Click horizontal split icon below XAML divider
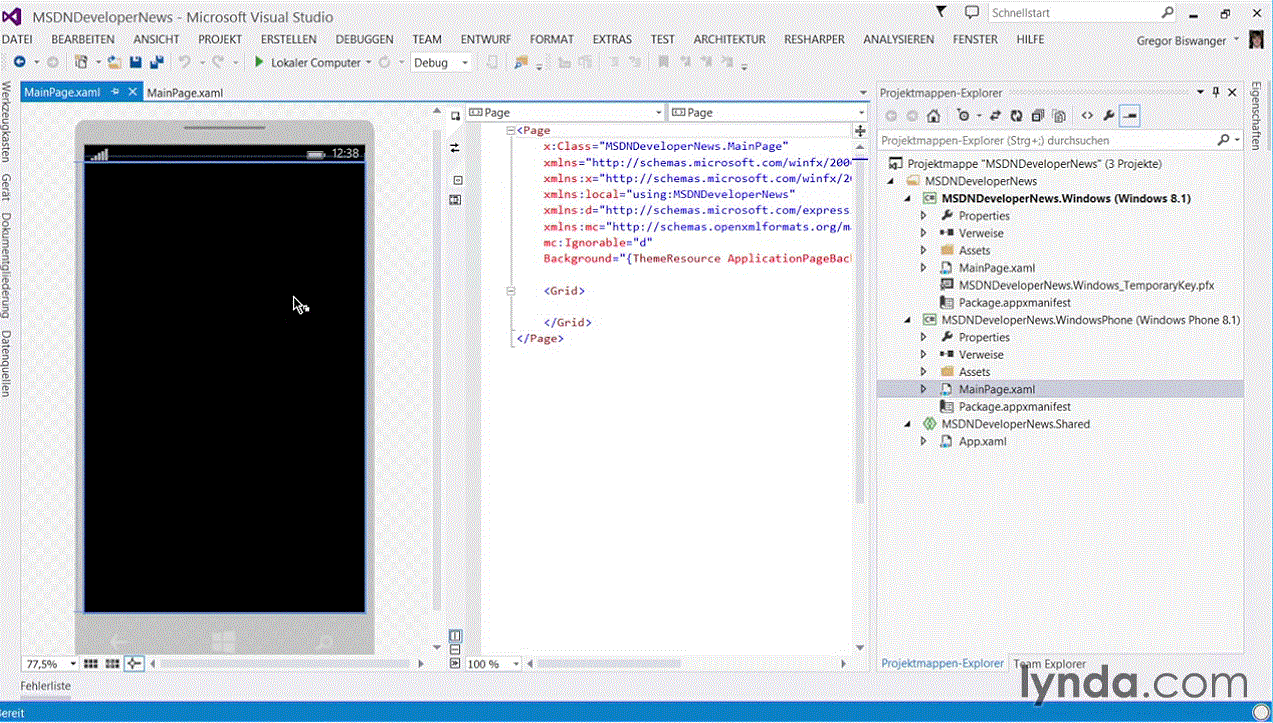Viewport: 1273px width, 723px height. [455, 649]
